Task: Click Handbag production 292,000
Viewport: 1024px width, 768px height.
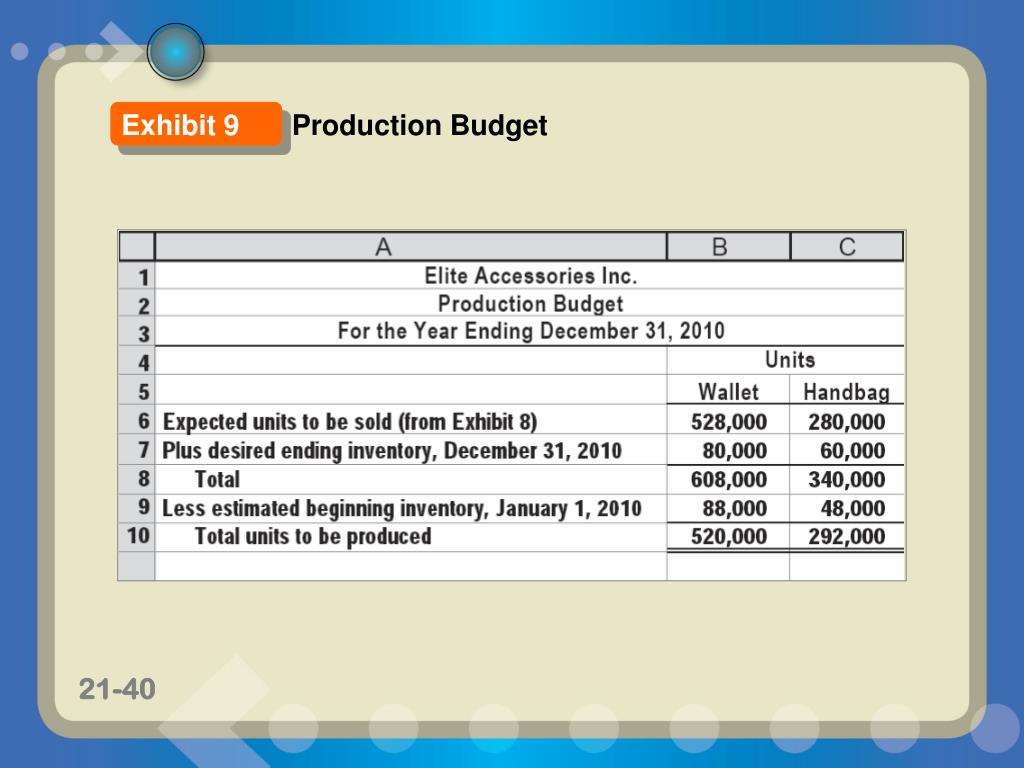Action: pos(846,536)
